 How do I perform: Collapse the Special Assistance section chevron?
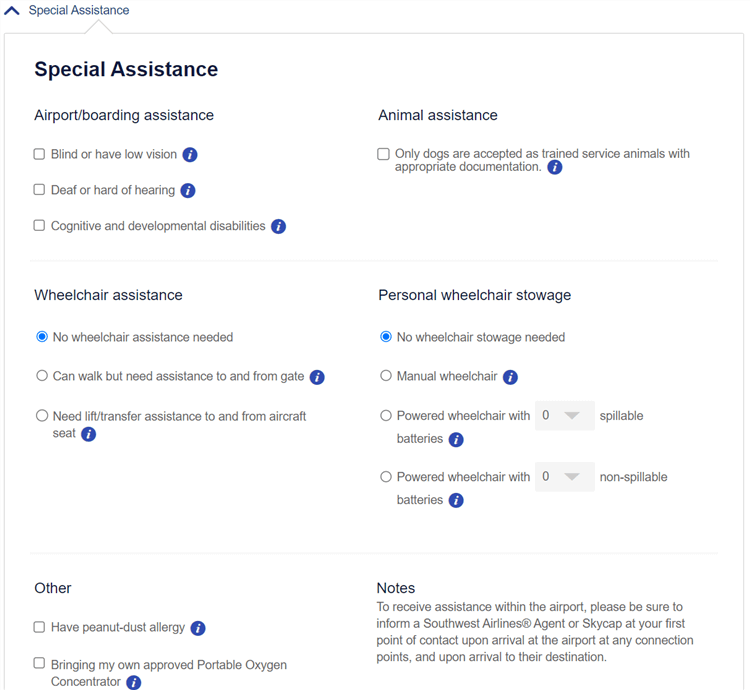[12, 11]
